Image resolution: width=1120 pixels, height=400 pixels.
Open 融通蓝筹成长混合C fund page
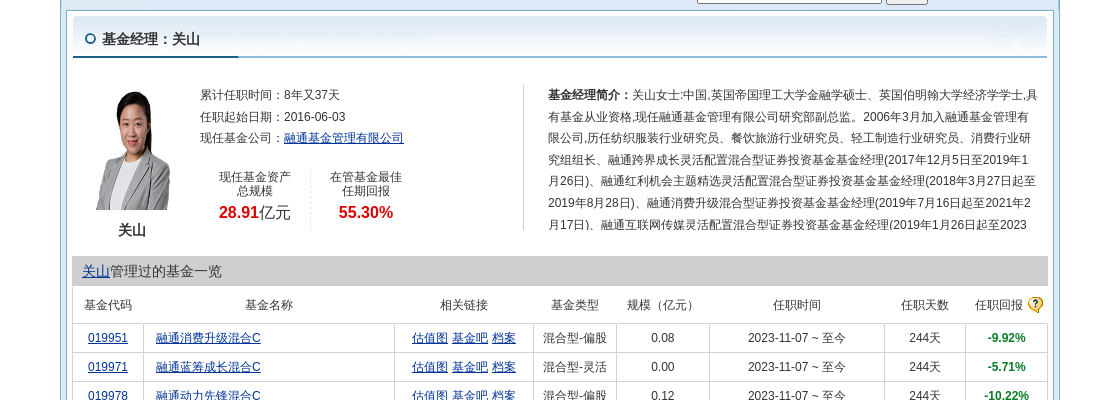pos(208,367)
